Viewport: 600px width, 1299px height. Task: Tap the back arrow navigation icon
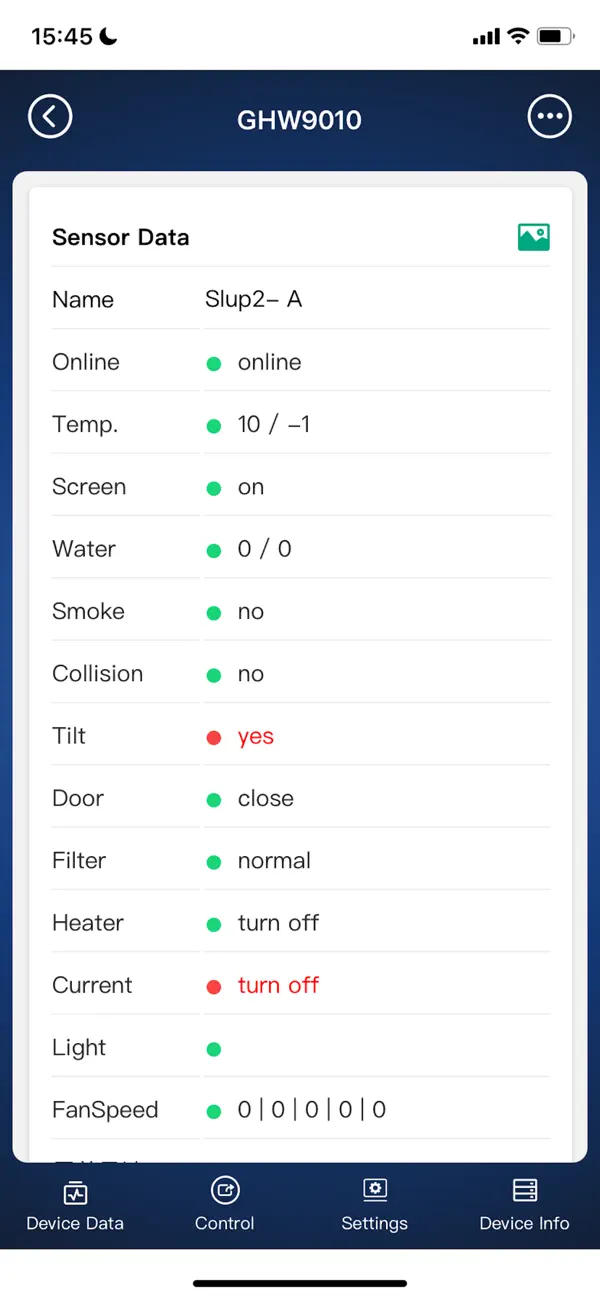pyautogui.click(x=50, y=116)
